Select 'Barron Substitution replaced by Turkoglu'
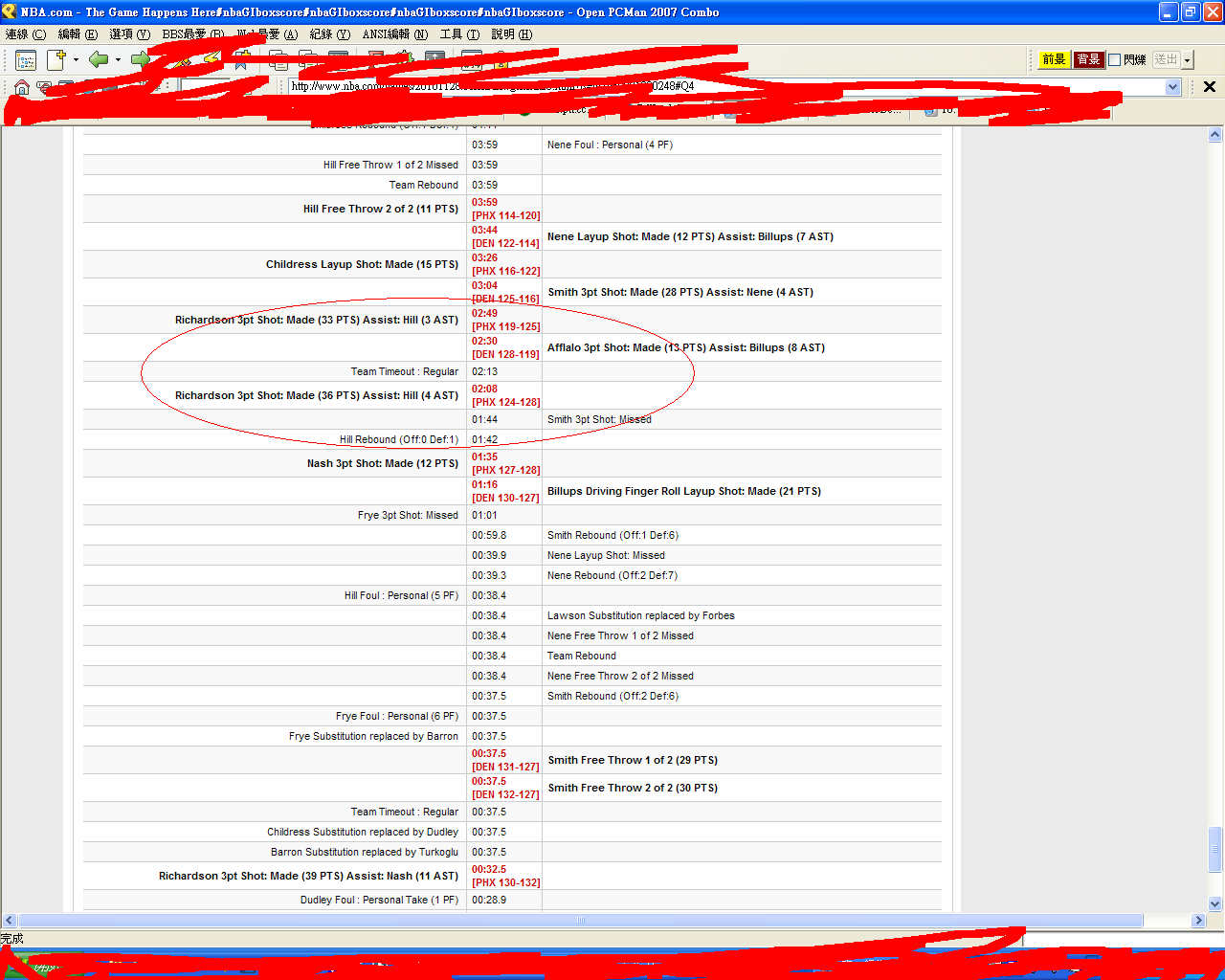 [365, 853]
